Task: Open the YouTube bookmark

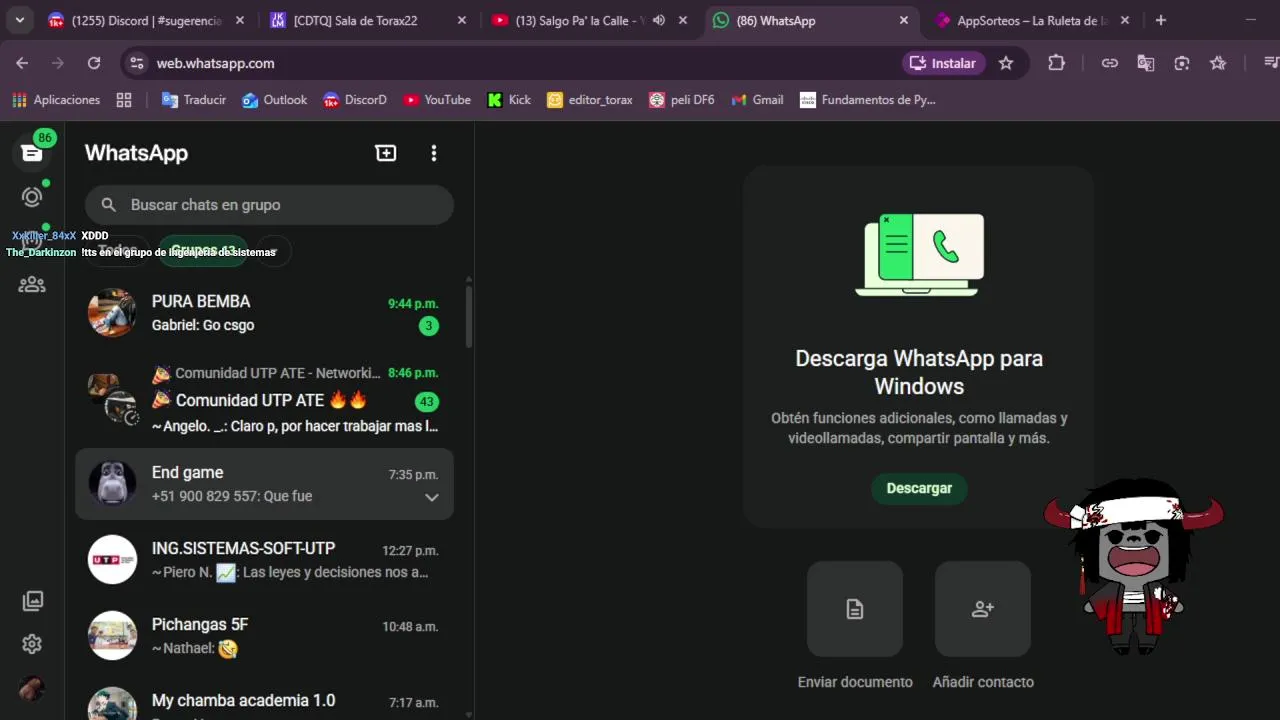Action: point(437,100)
